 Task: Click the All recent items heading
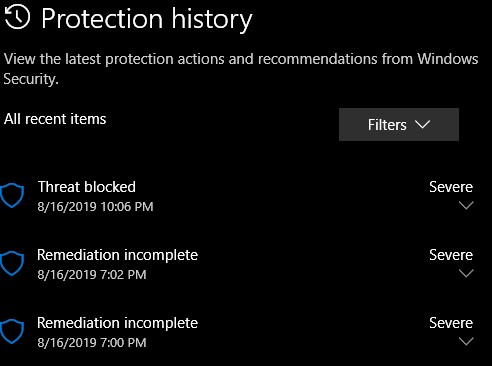coord(55,119)
